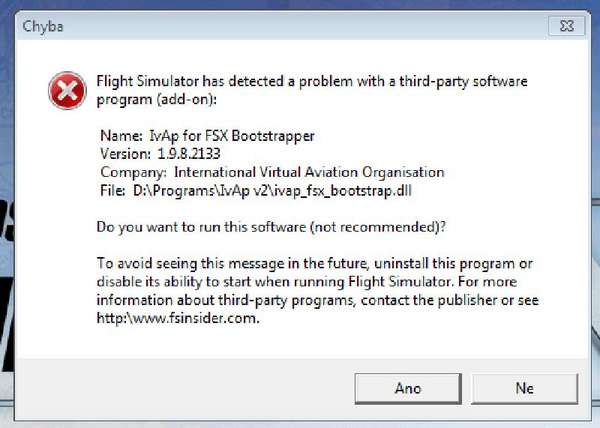Click the 'To avoid seeing this message' line
This screenshot has width=600, height=428.
(x=315, y=264)
